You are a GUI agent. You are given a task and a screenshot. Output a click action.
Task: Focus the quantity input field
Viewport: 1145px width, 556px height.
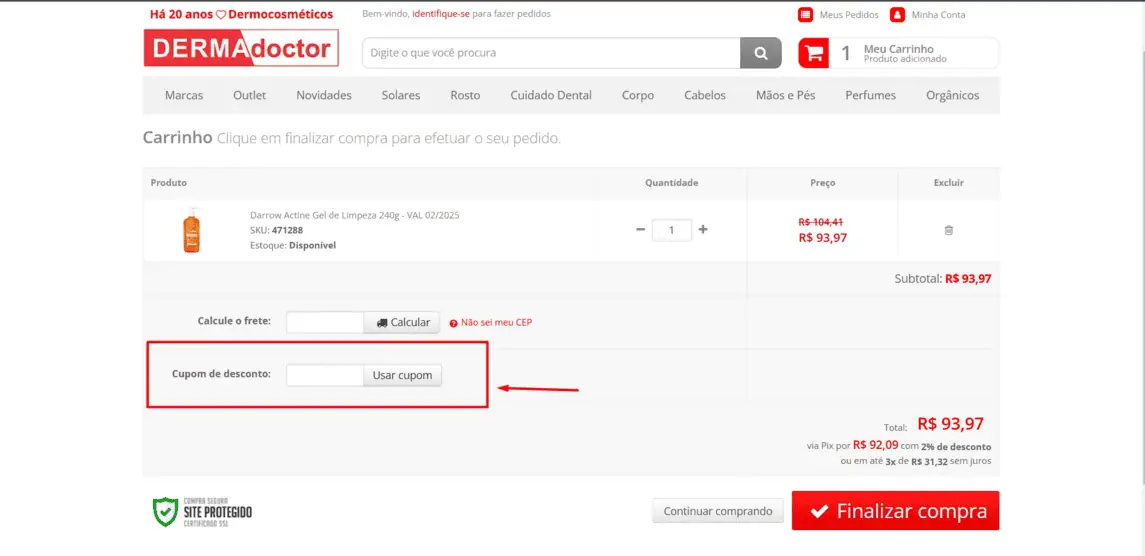click(x=672, y=230)
